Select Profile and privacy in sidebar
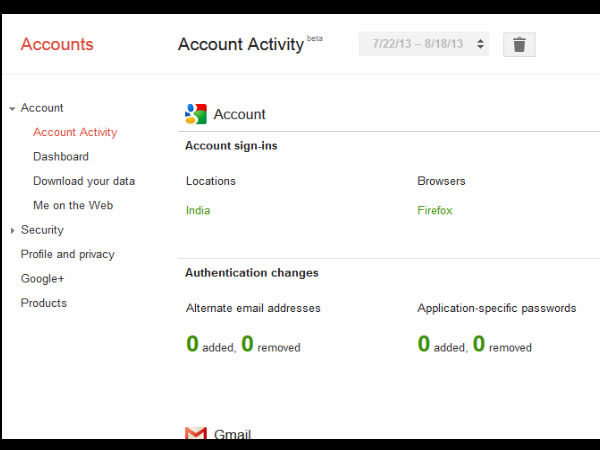This screenshot has height=450, width=600. tap(68, 254)
